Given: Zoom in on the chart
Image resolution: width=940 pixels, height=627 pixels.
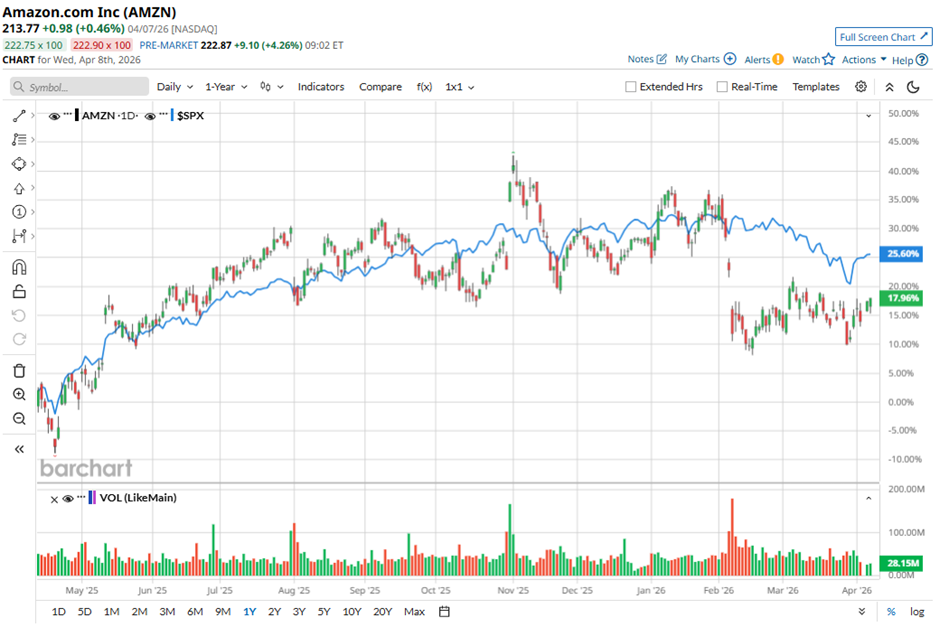Looking at the screenshot, I should coord(19,395).
